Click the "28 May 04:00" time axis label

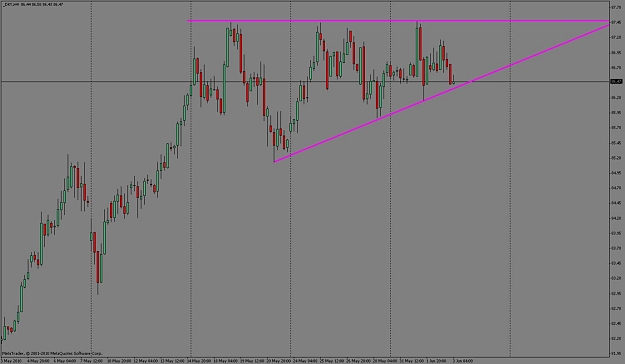click(x=385, y=361)
